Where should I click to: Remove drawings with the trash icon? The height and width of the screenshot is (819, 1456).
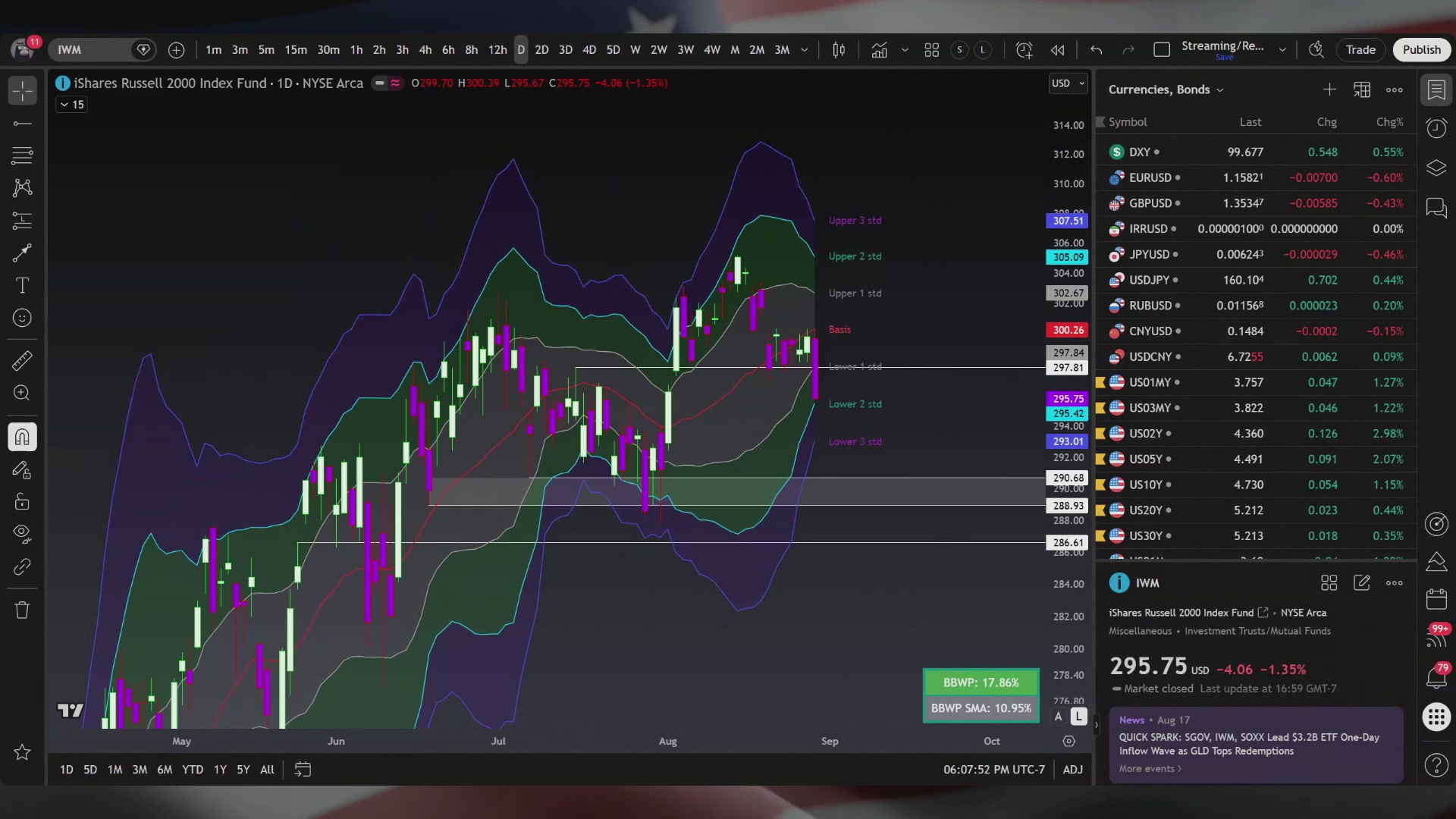22,610
